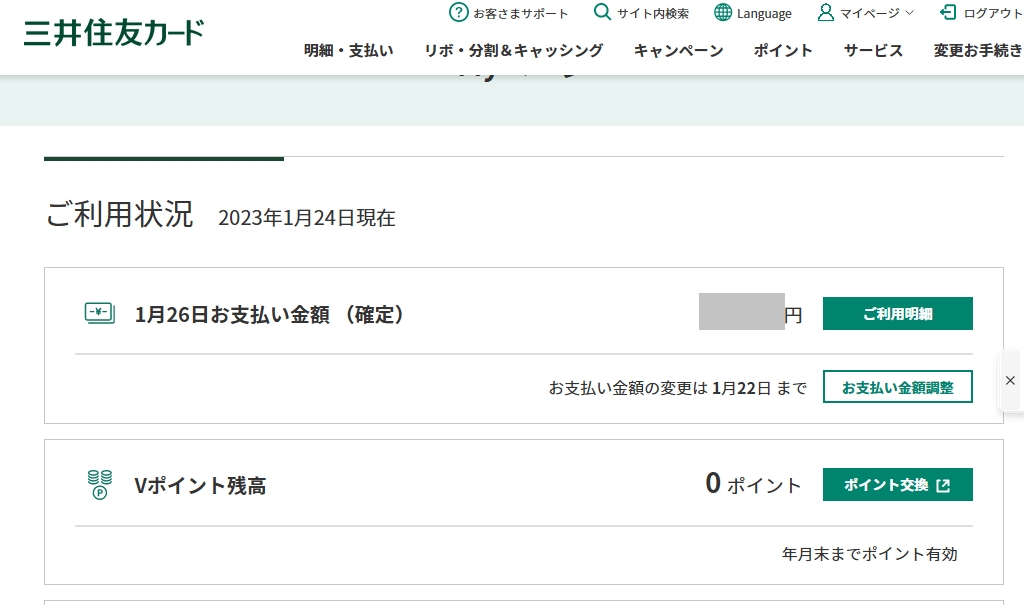Close the side floating panel with X
Image resolution: width=1024 pixels, height=605 pixels.
coord(1010,381)
